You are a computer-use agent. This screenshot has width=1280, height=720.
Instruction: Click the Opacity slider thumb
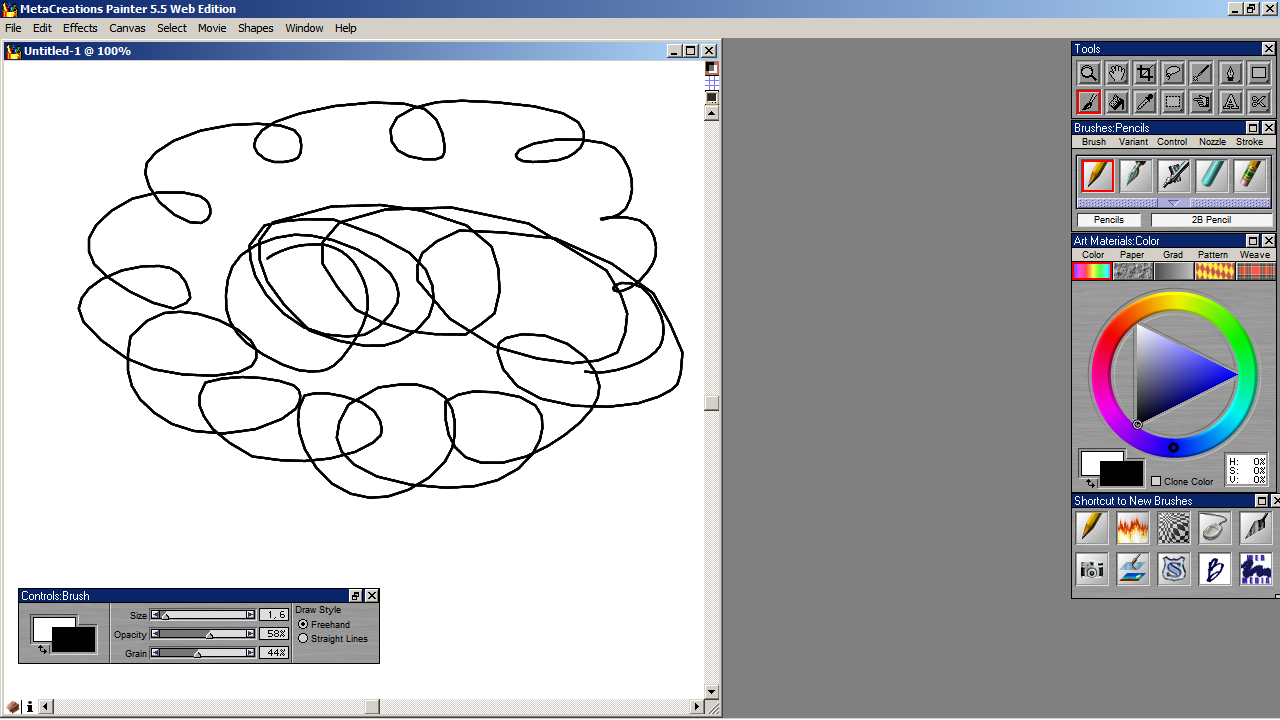(209, 634)
